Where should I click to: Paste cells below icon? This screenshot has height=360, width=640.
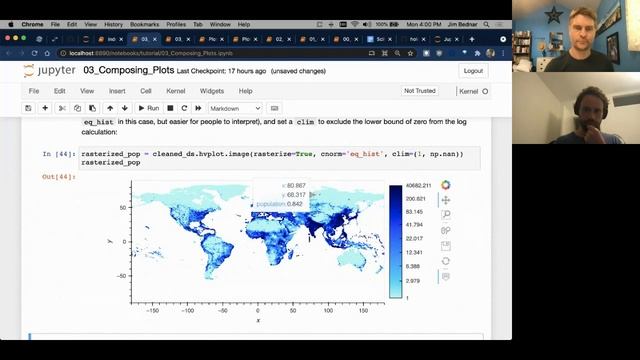[x=93, y=108]
